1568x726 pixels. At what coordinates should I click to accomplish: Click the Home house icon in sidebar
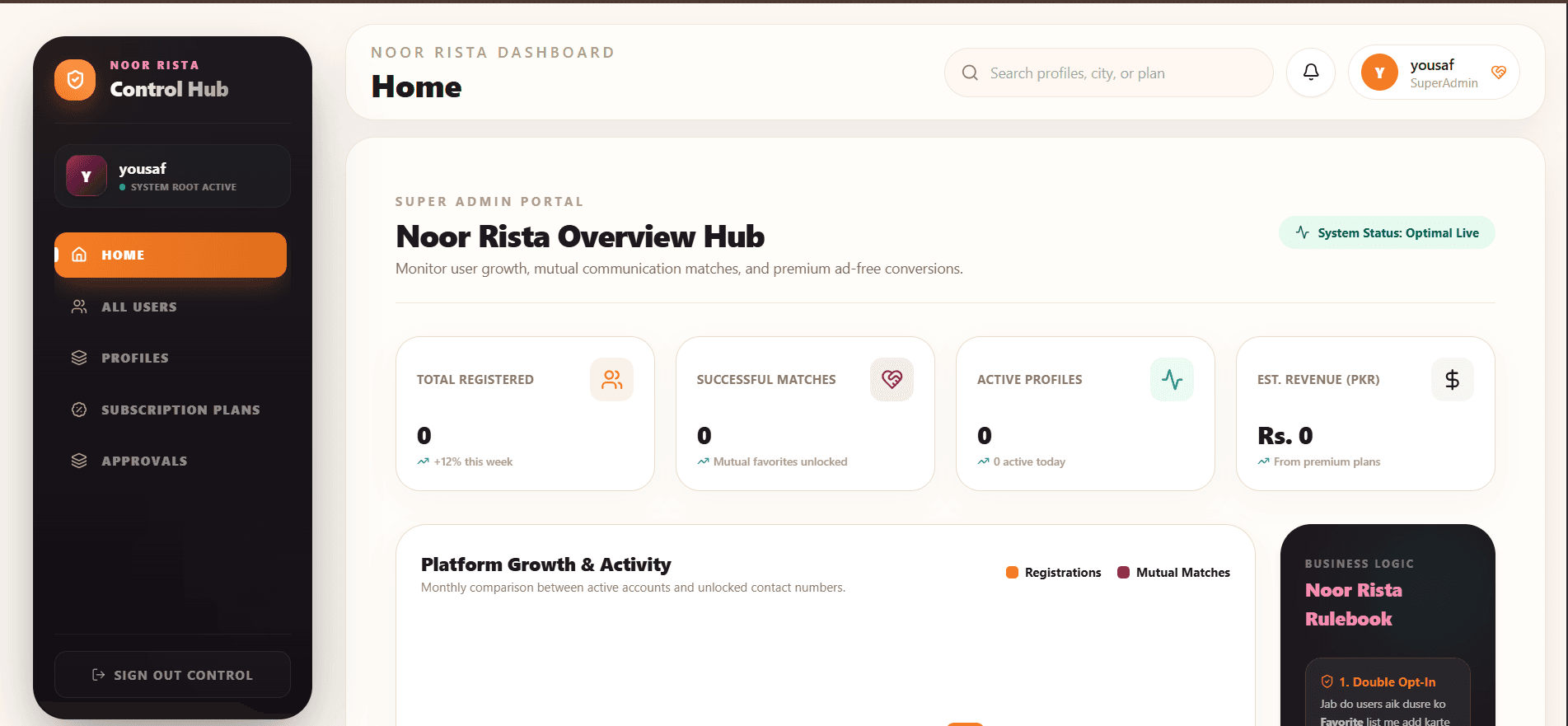[x=79, y=255]
